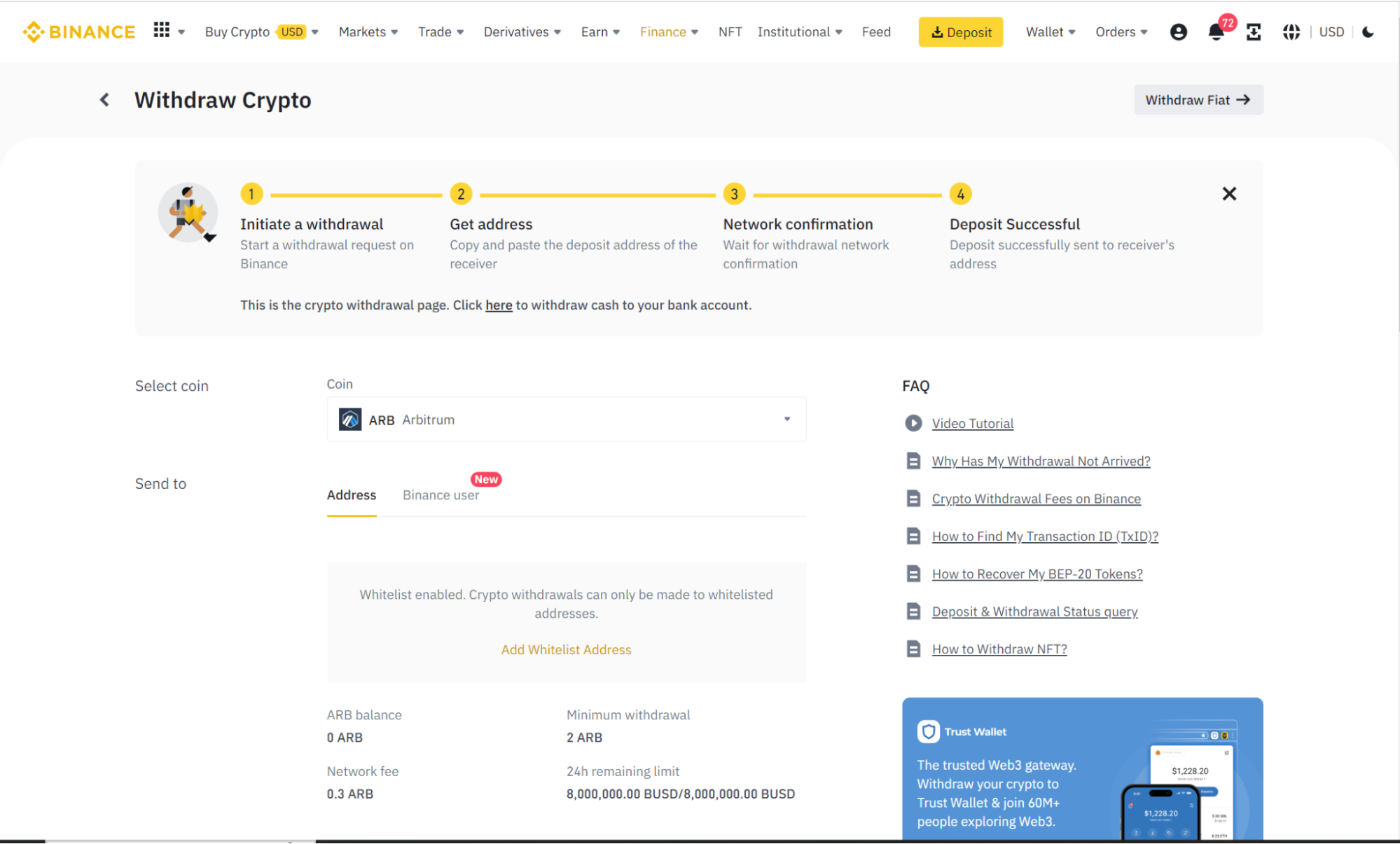Viewport: 1400px width, 844px height.
Task: Open Crypto Withdrawal Fees on Binance link
Action: [x=1036, y=499]
